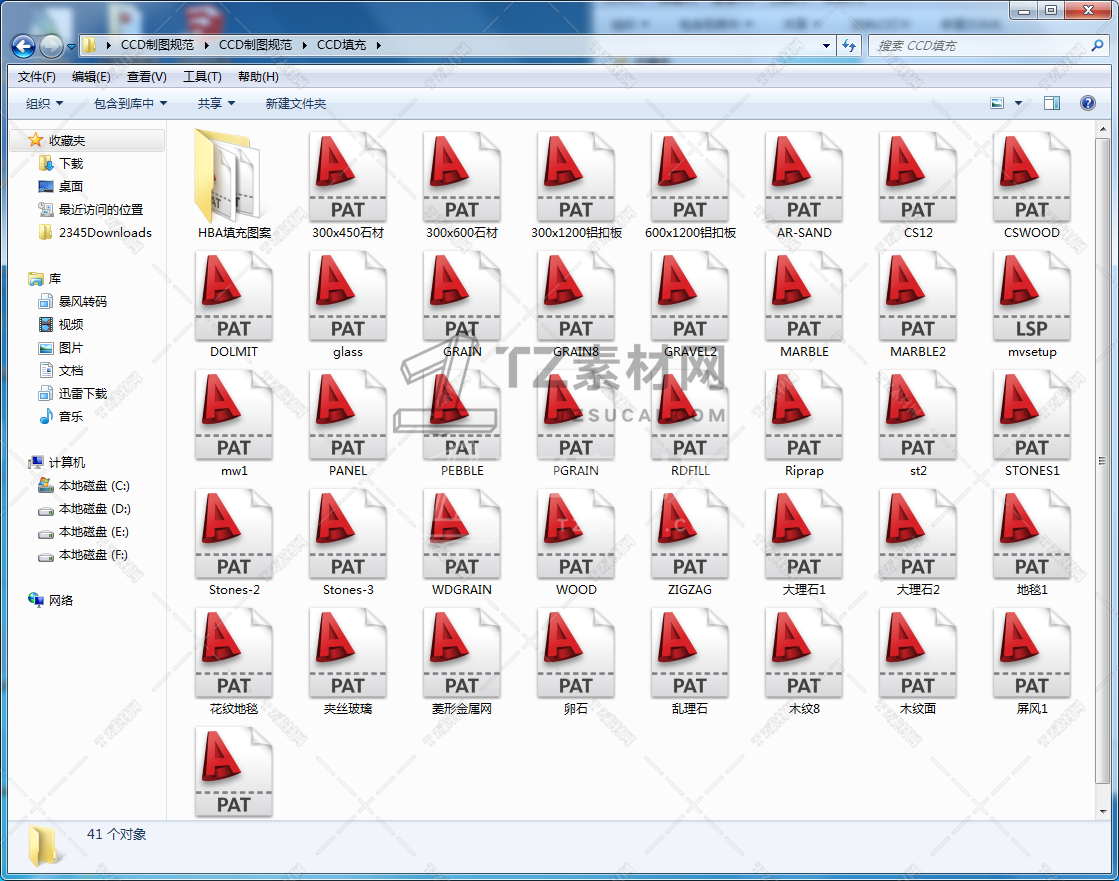Open the HBA填充图案 folder
The width and height of the screenshot is (1119, 881).
pos(233,185)
